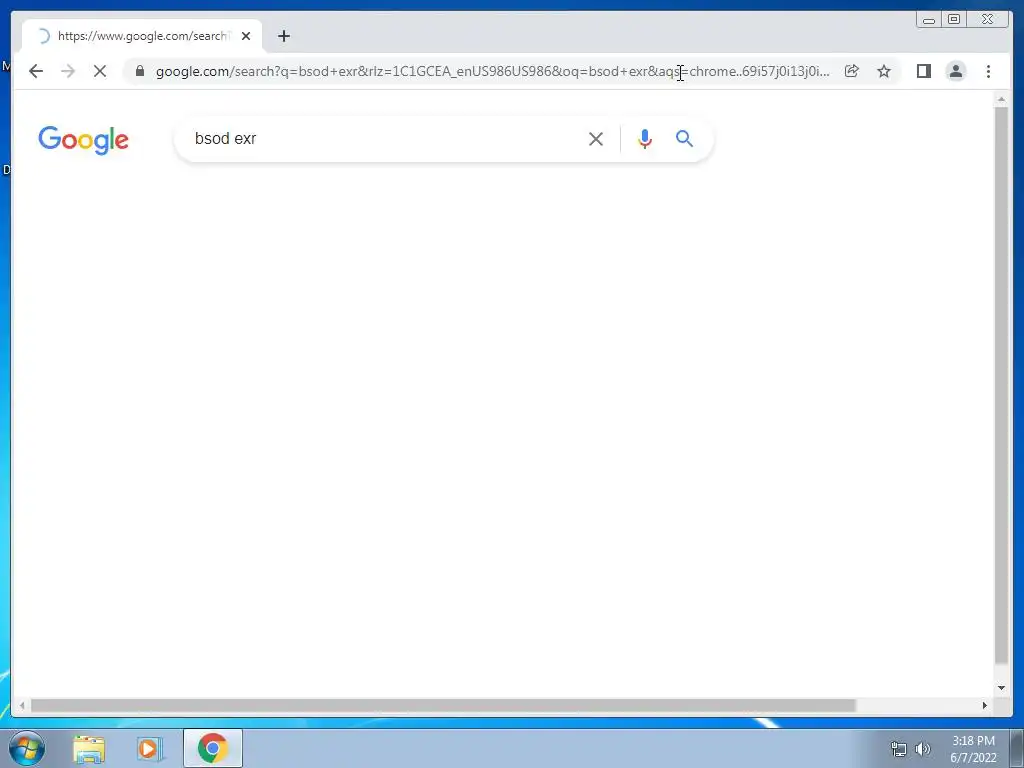The image size is (1024, 768).
Task: Open the clock showing 3:18 PM
Action: pyautogui.click(x=973, y=749)
